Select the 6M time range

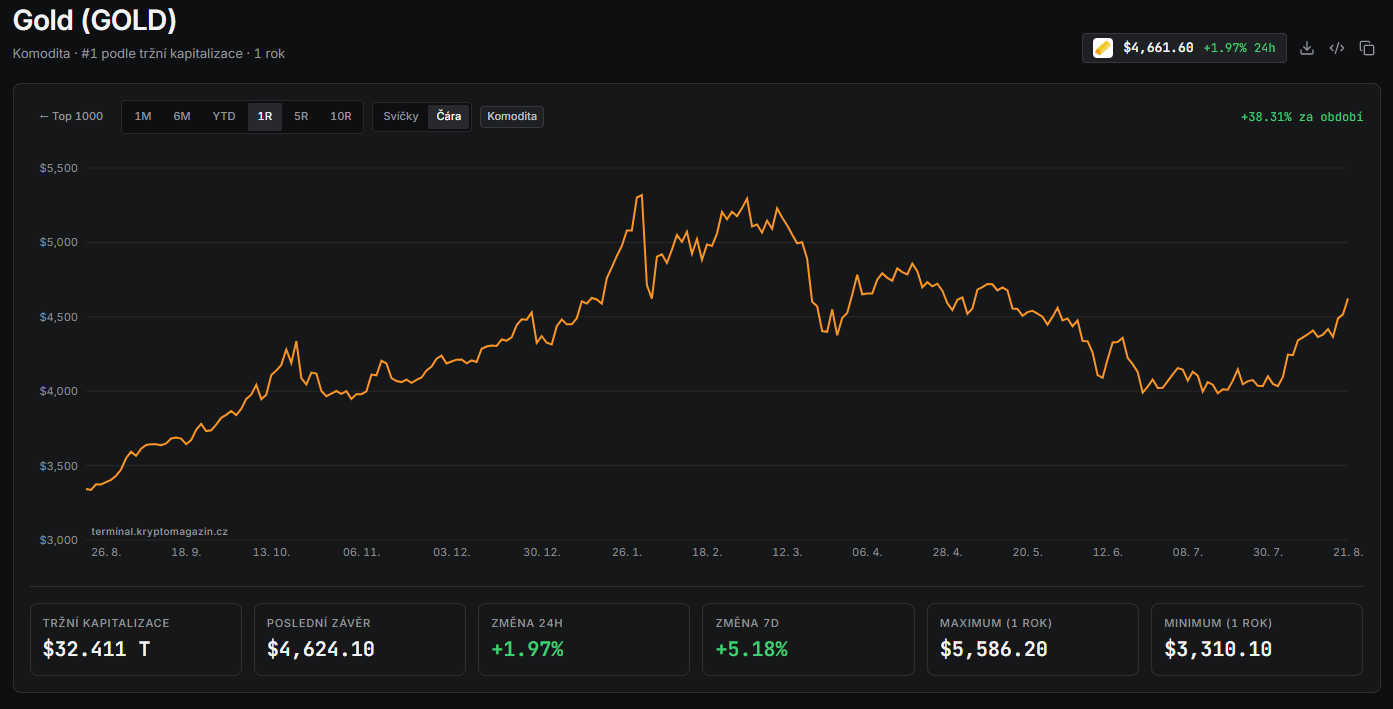click(x=182, y=116)
